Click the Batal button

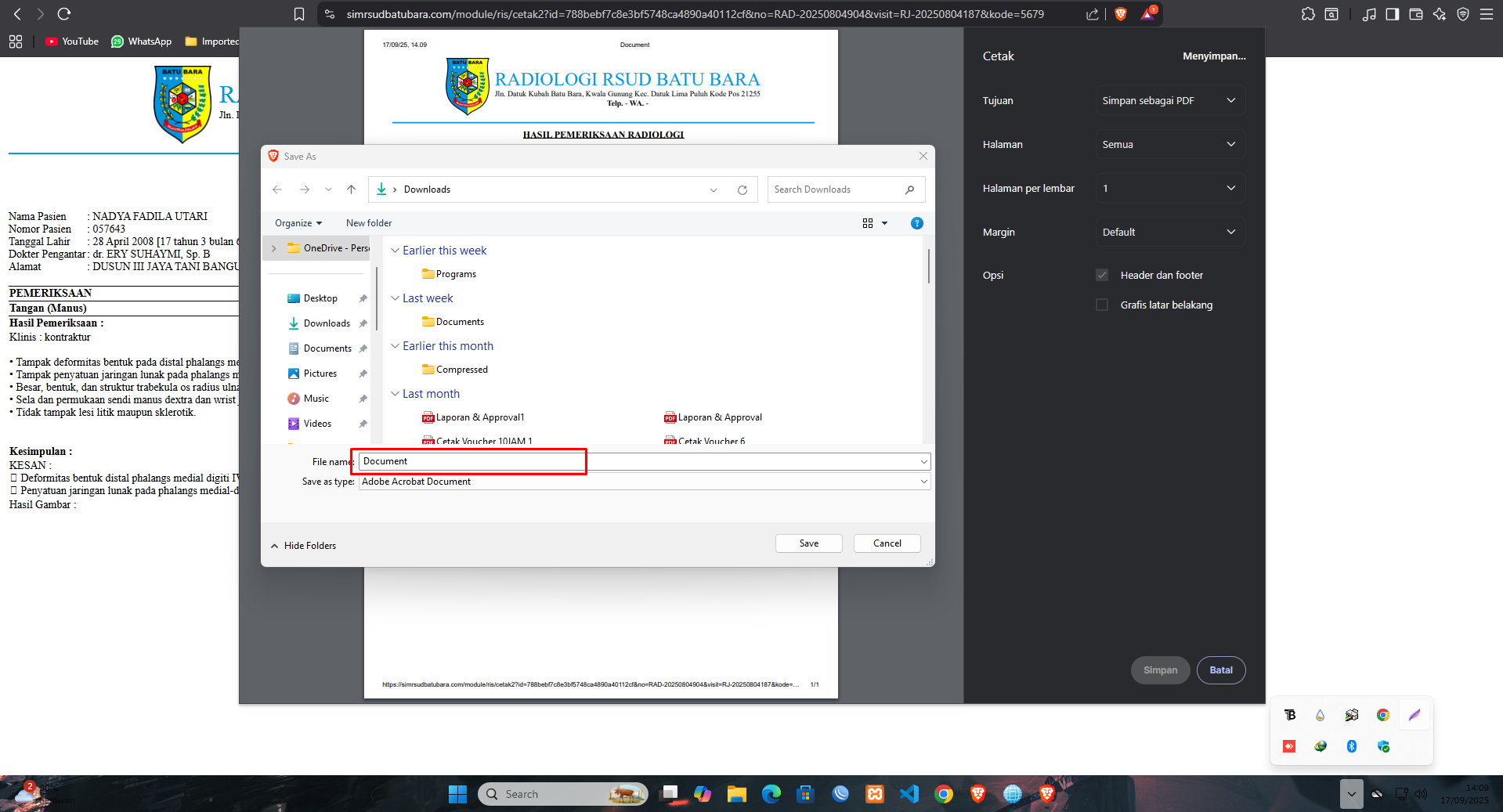(x=1221, y=670)
